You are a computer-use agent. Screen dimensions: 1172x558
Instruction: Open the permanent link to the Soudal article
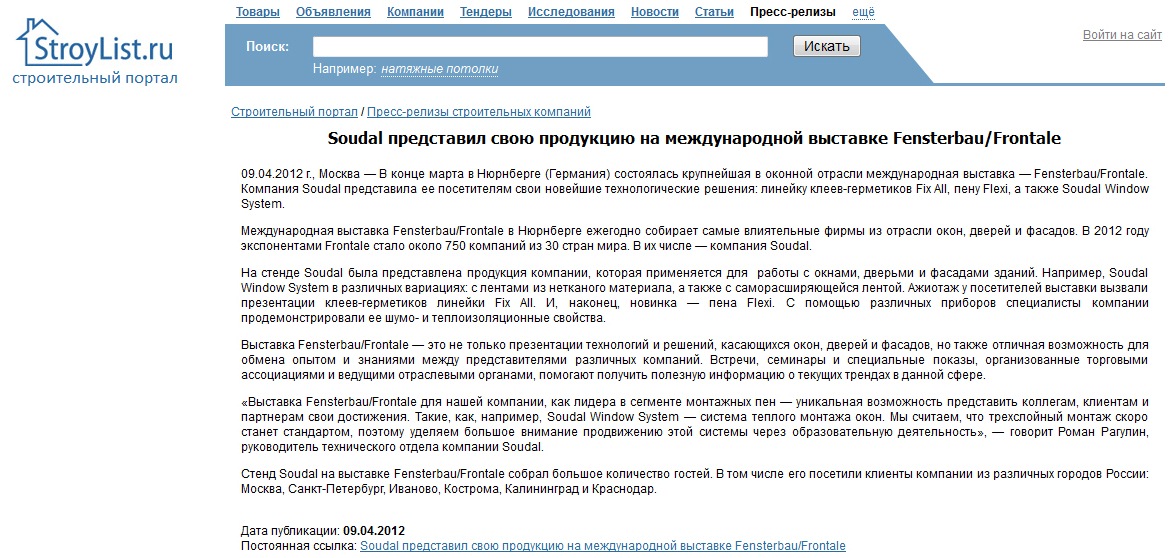pos(602,546)
